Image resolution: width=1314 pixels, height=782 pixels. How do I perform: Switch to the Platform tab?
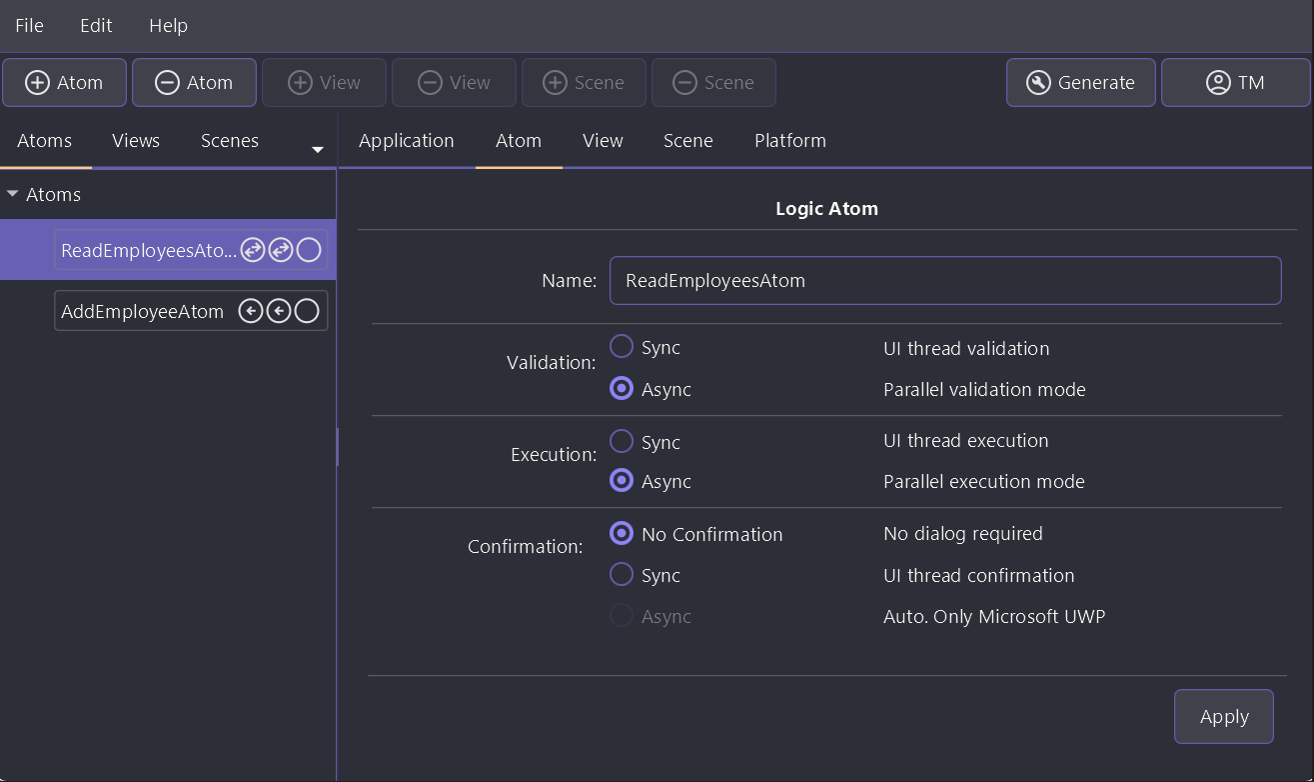point(790,141)
